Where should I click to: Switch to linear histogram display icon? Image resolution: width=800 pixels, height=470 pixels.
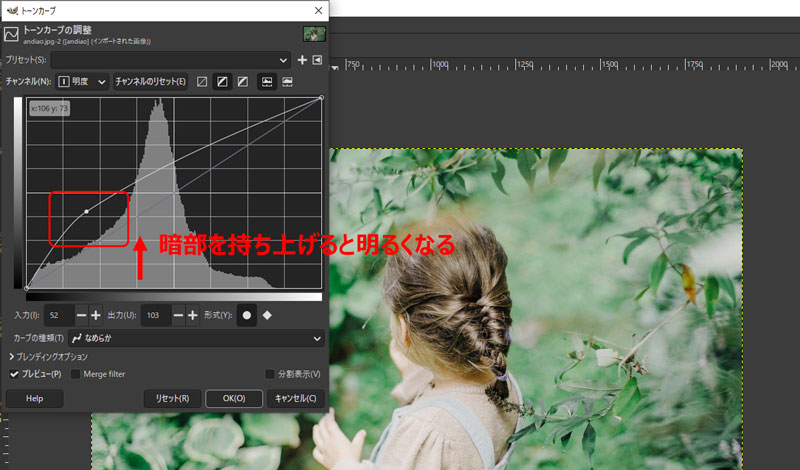[x=267, y=82]
